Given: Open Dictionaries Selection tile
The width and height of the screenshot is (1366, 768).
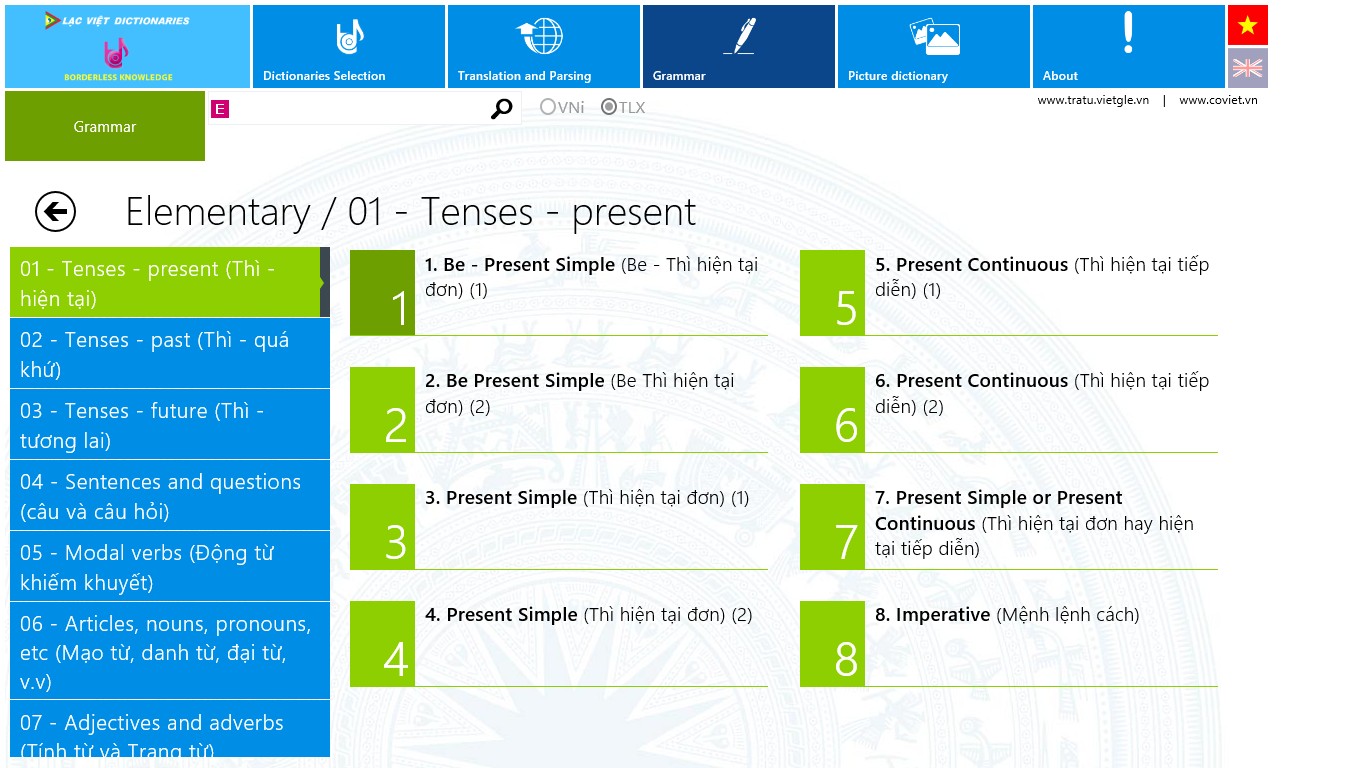Looking at the screenshot, I should click(x=348, y=47).
